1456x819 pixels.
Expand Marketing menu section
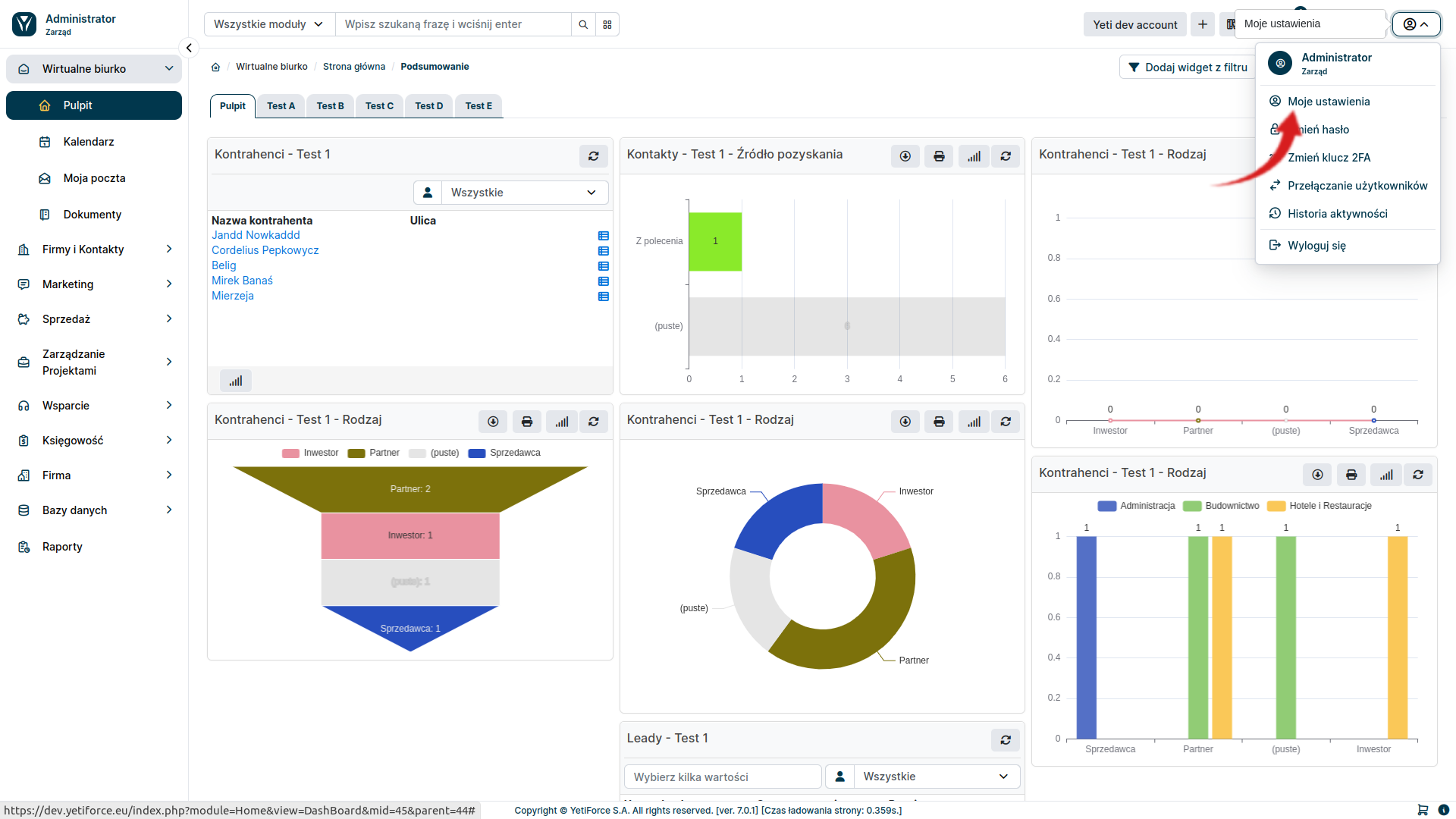point(94,284)
